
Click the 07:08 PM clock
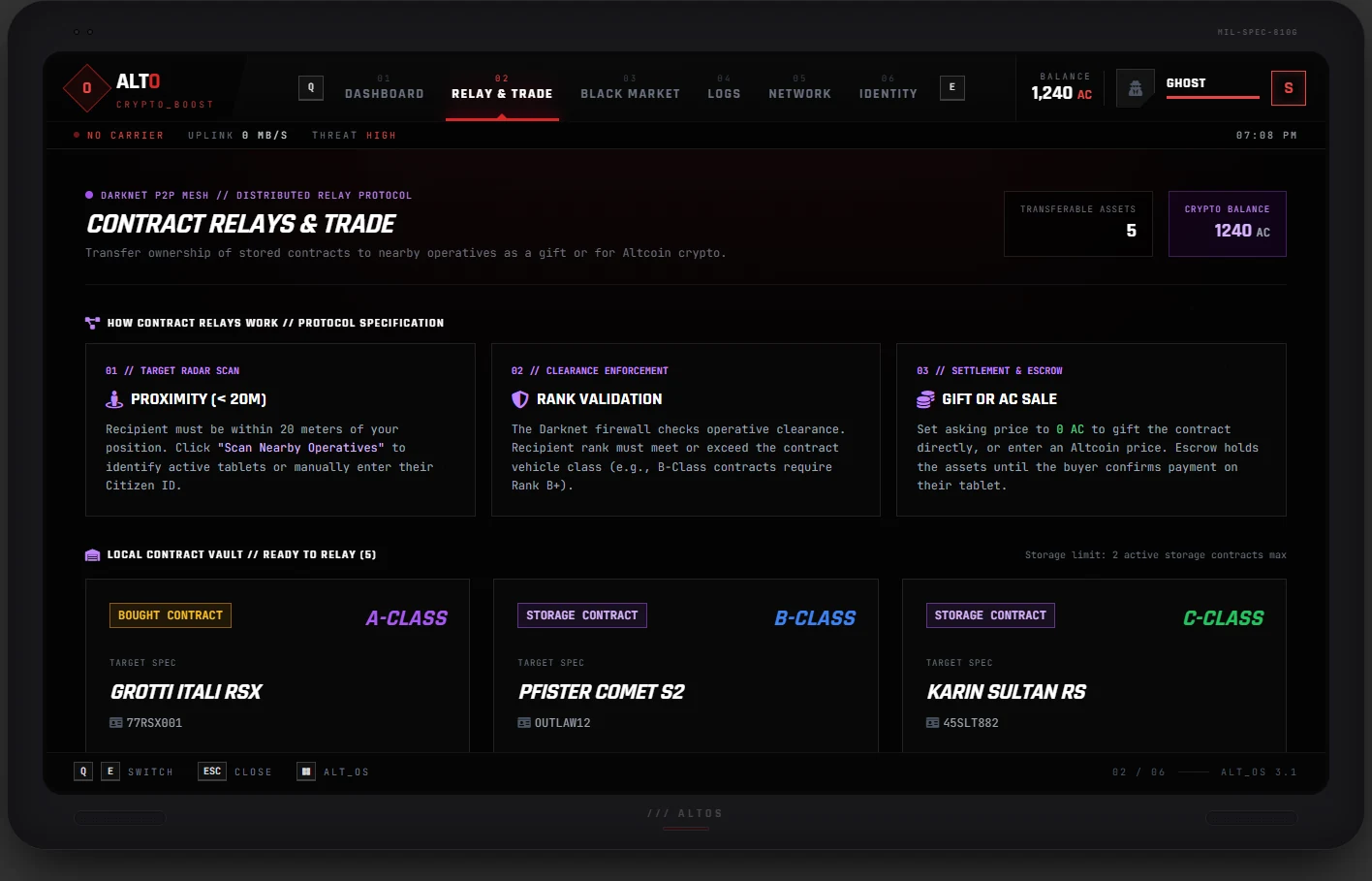pos(1266,136)
